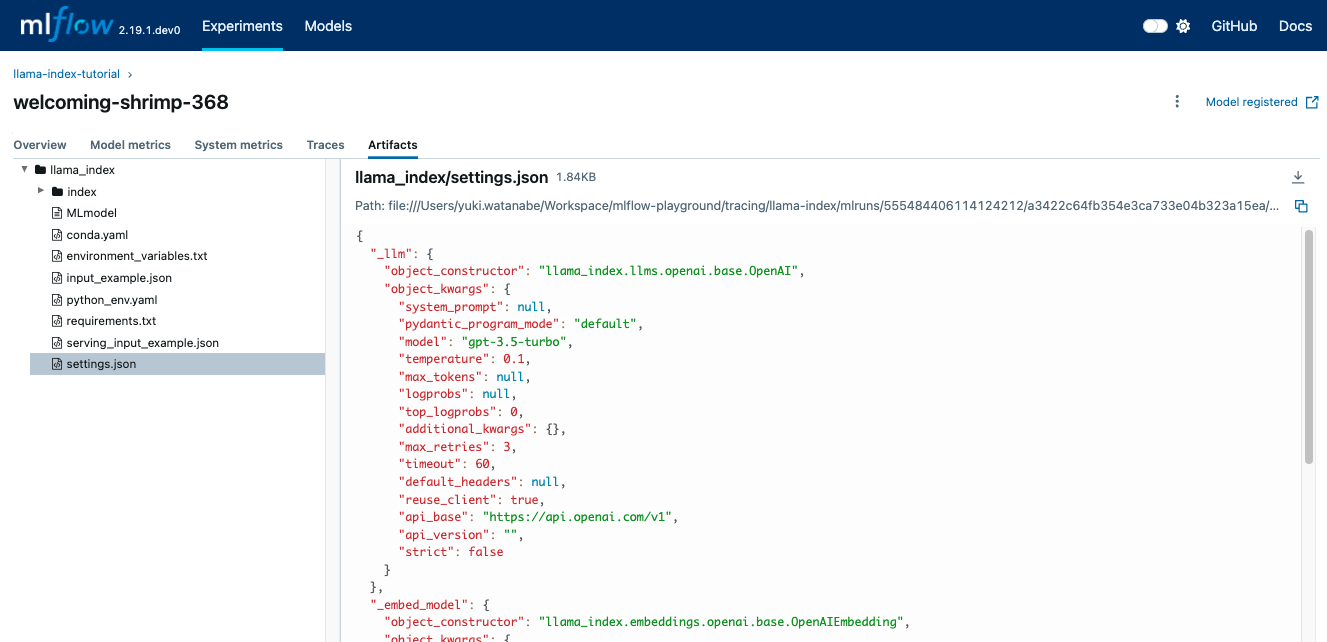Click the MLflow logo

tap(66, 25)
